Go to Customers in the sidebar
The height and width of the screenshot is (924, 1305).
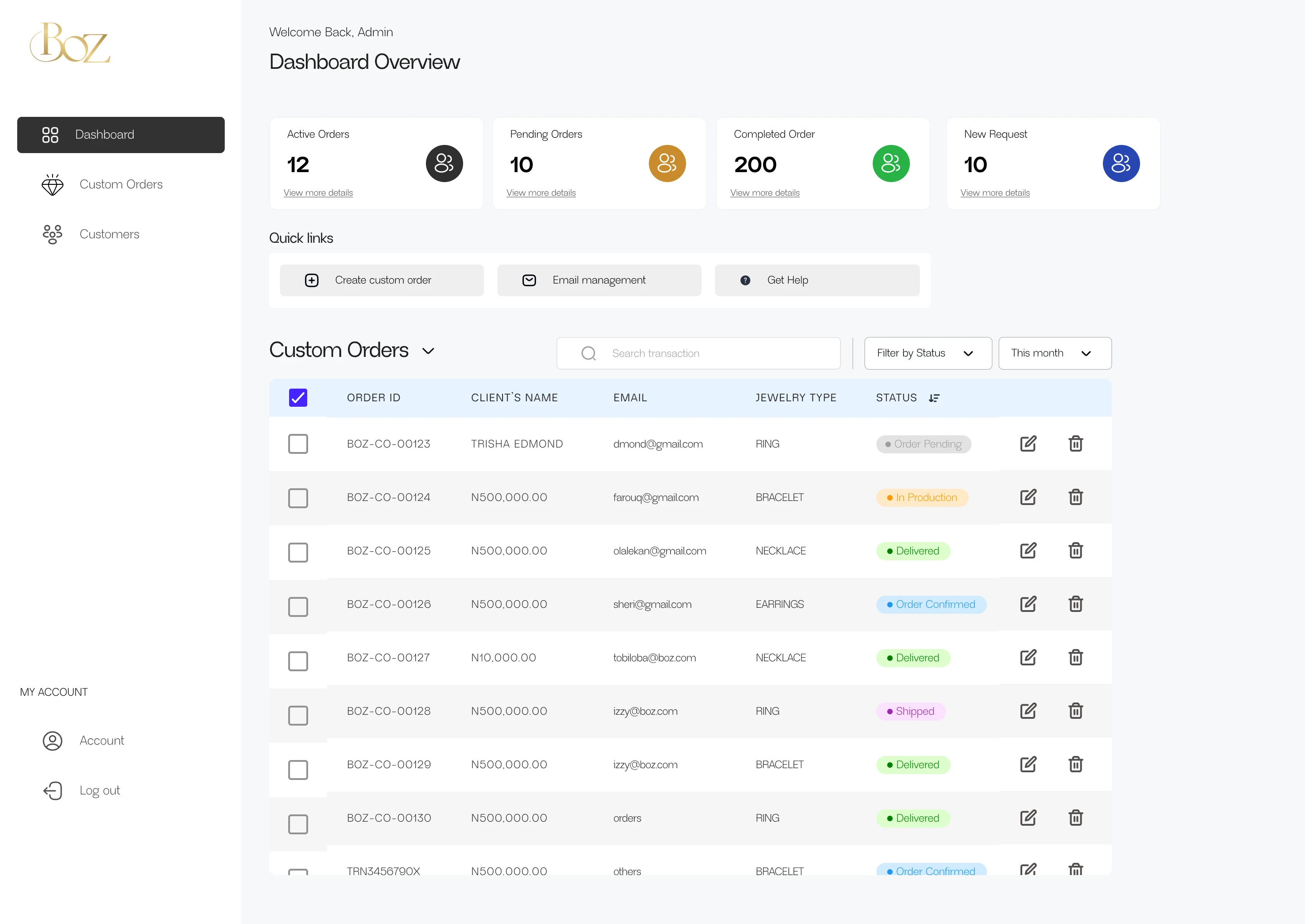click(x=109, y=235)
